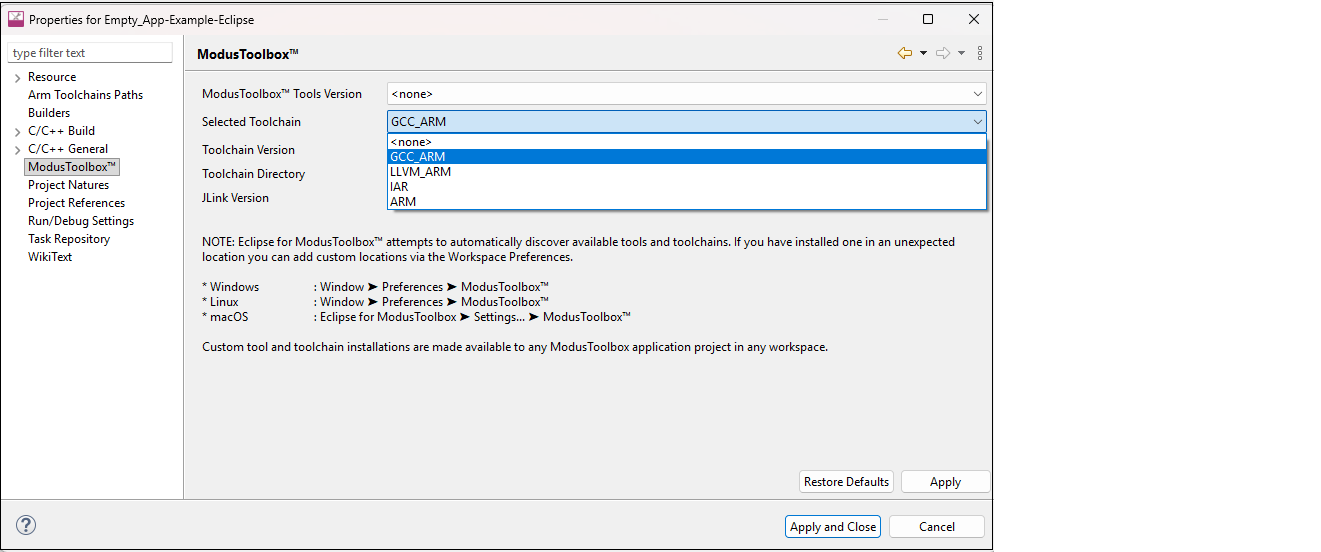This screenshot has width=1321, height=552.
Task: Select Project Natures page
Action: [68, 185]
